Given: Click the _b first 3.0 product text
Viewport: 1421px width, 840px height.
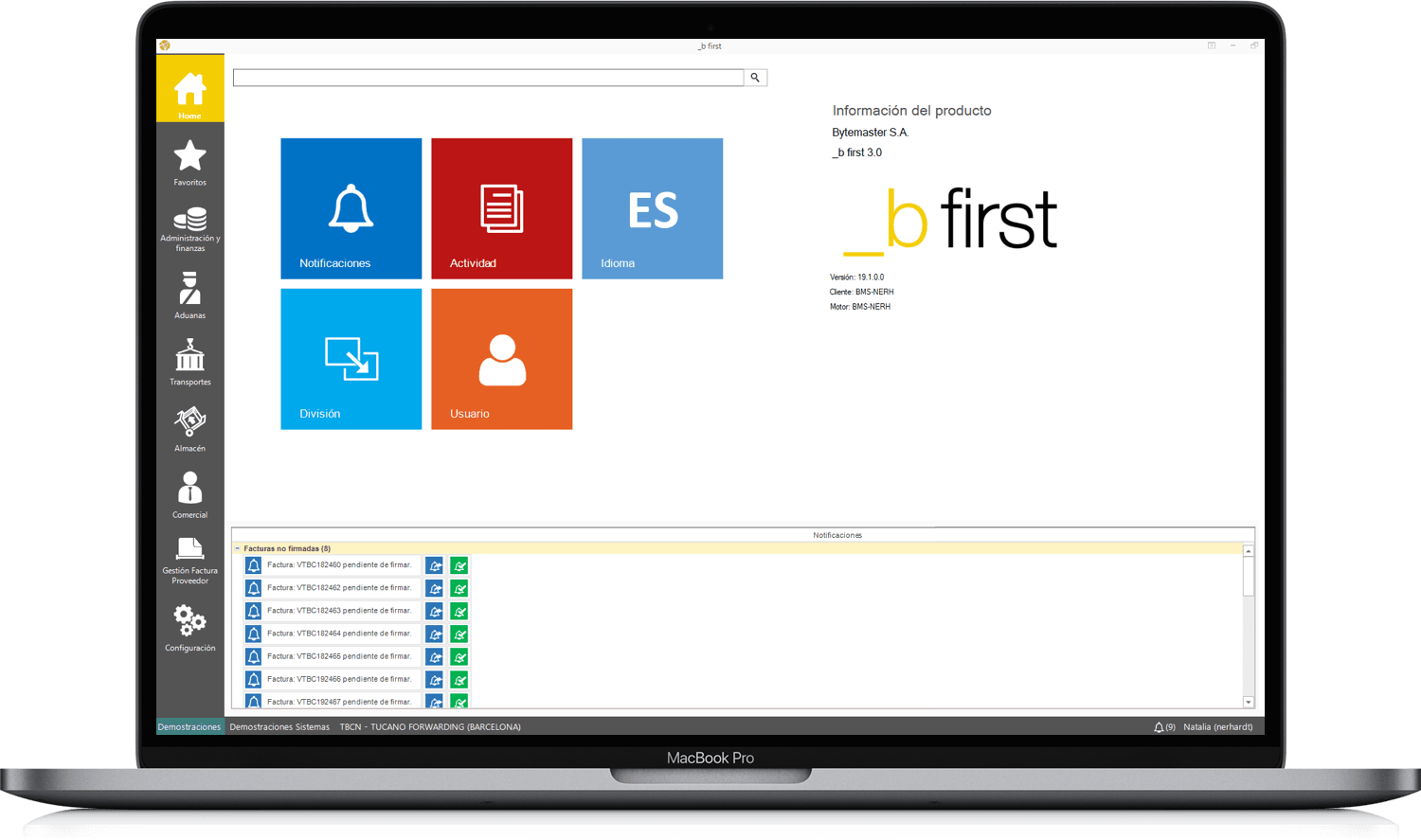Looking at the screenshot, I should 856,152.
